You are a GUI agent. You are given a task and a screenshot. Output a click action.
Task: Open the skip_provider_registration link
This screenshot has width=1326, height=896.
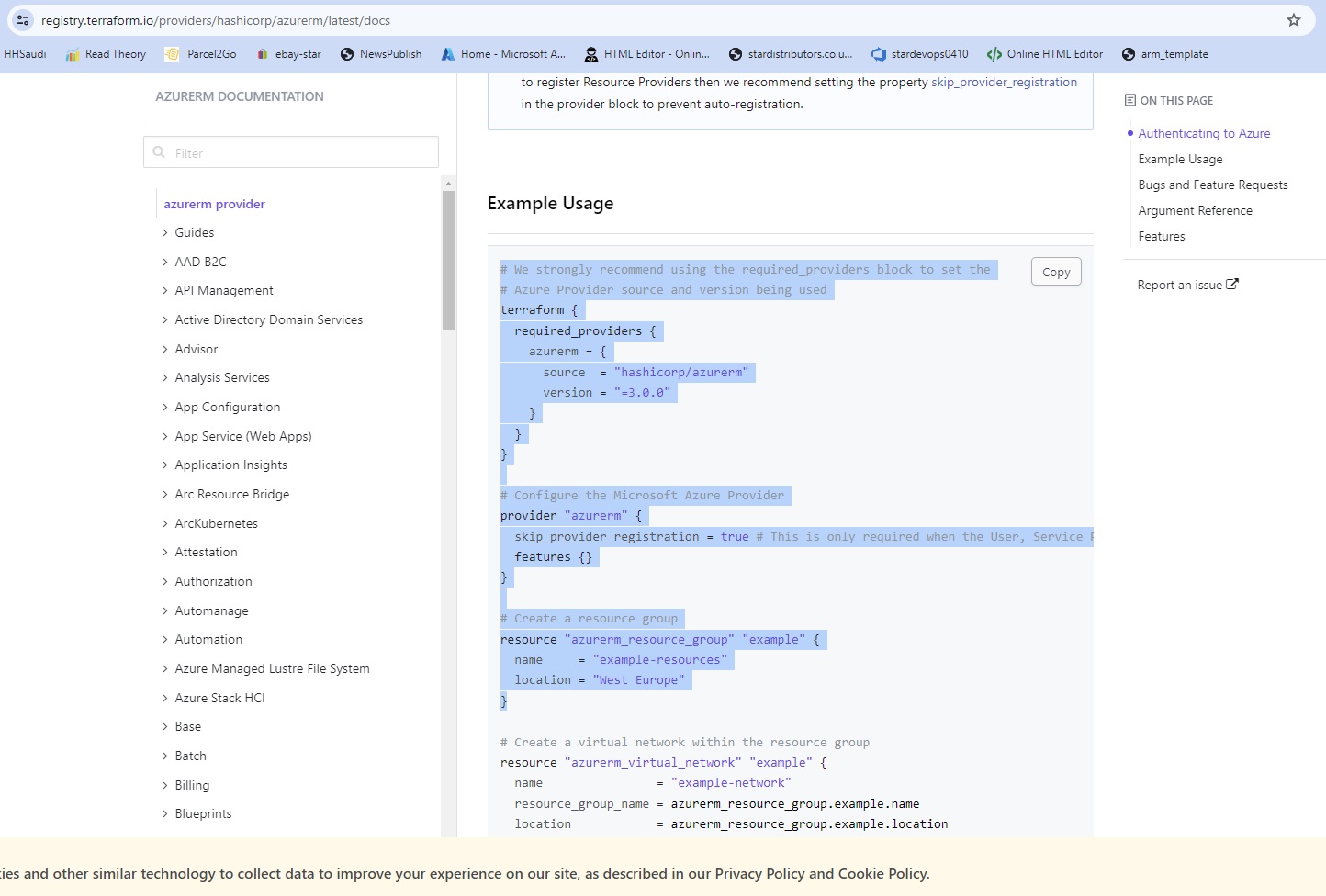point(1004,82)
